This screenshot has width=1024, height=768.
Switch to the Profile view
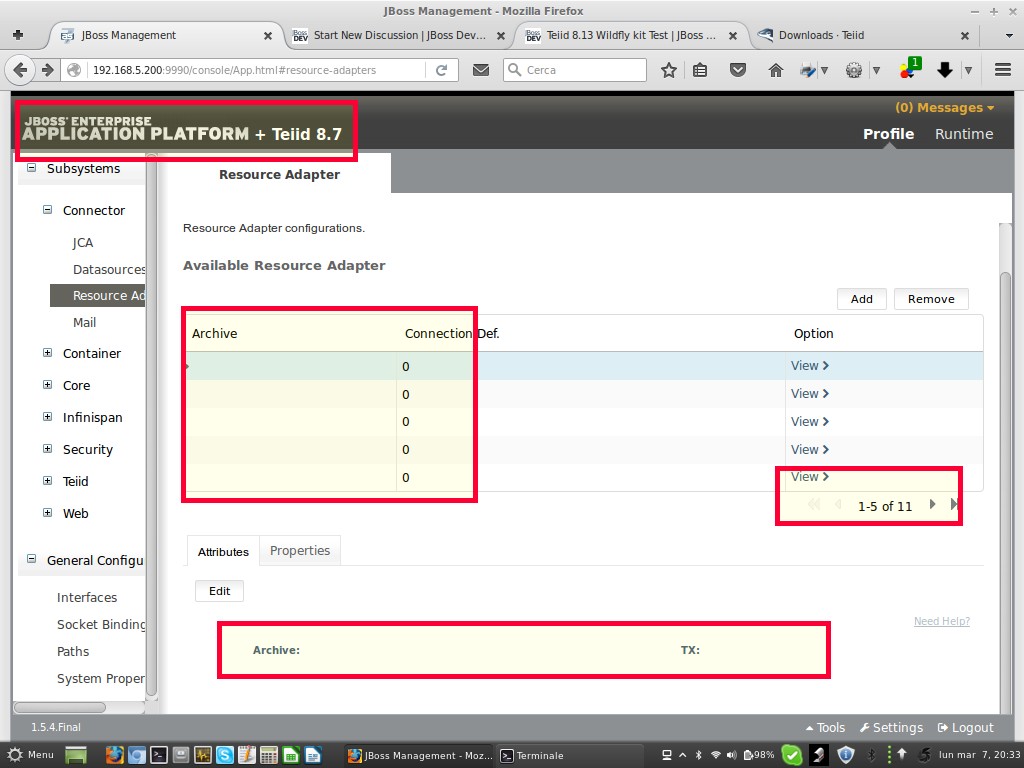pyautogui.click(x=888, y=134)
